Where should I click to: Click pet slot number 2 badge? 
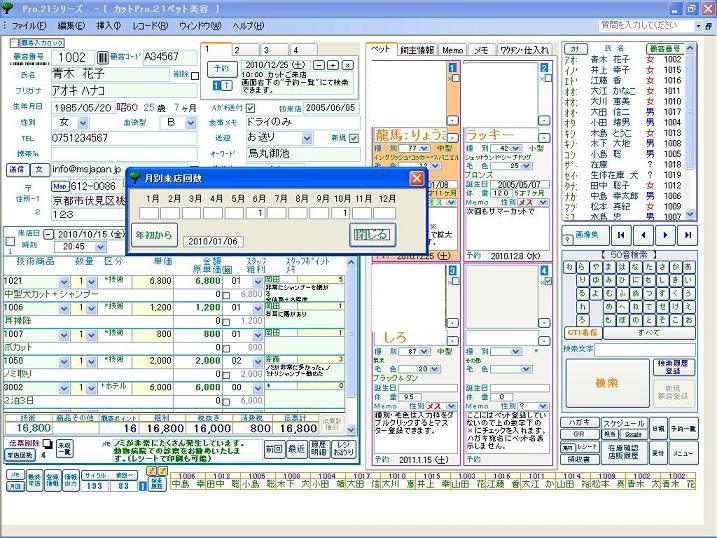click(544, 68)
